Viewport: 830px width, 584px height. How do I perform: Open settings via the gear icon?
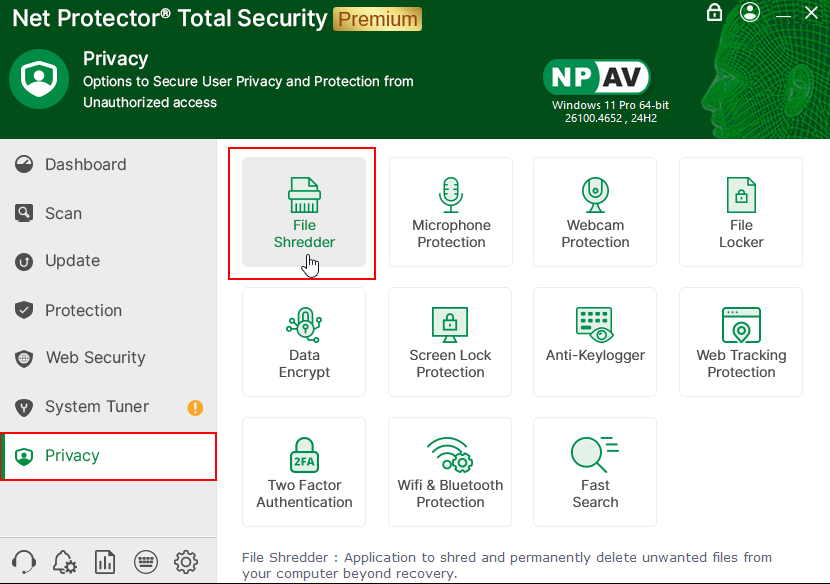186,561
